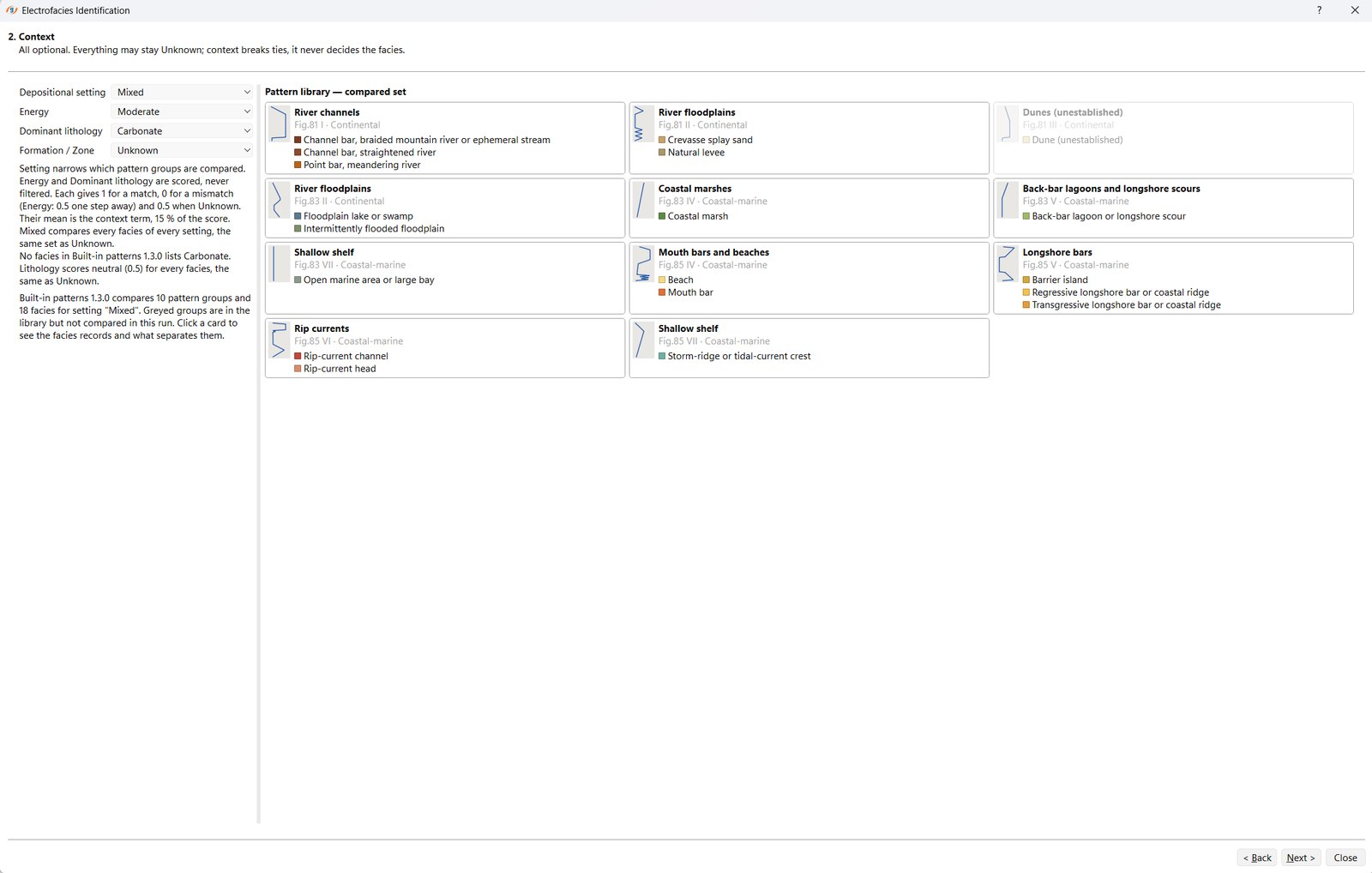Click the Beach yellow color swatch
The image size is (1372, 873).
pyautogui.click(x=662, y=280)
